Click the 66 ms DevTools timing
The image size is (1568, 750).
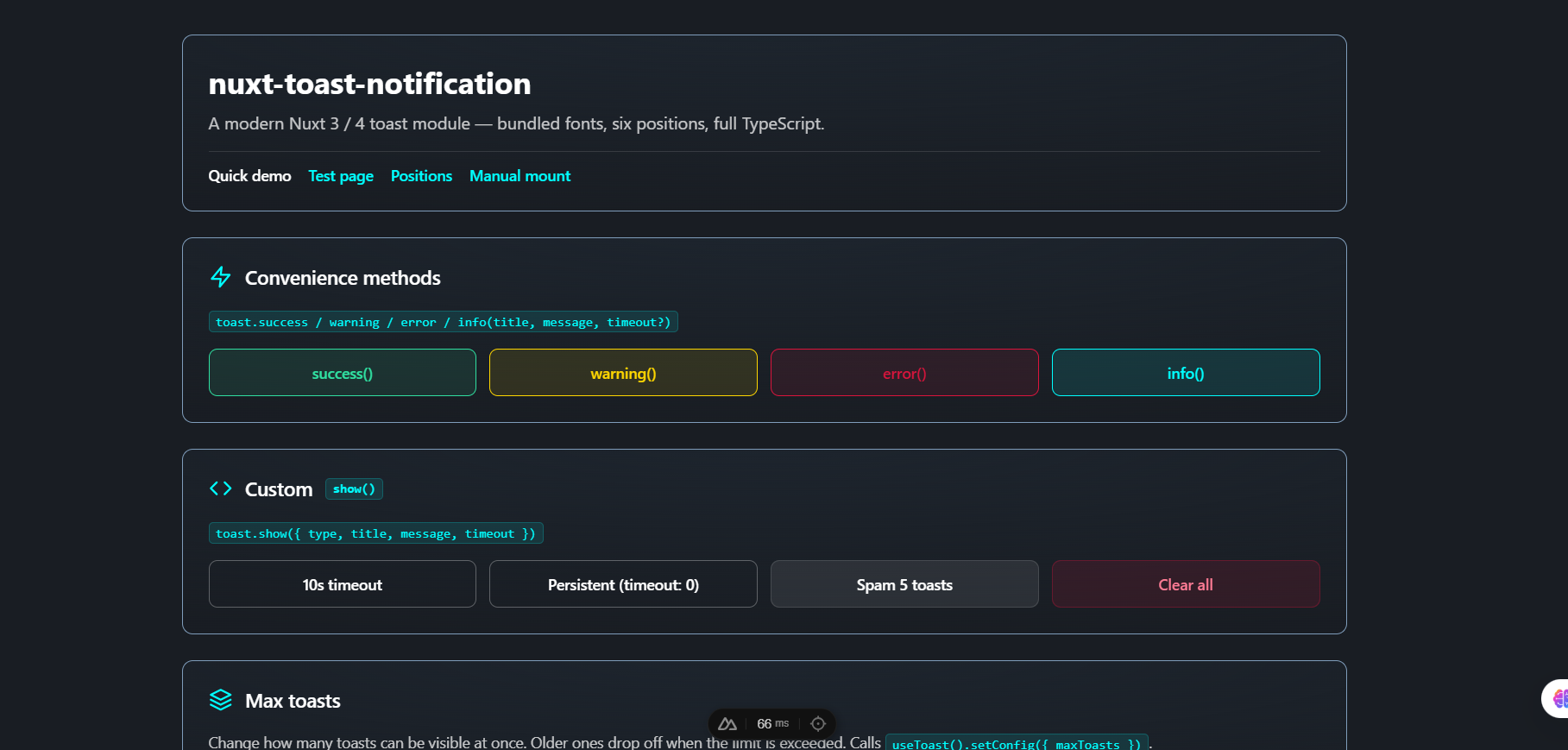pos(772,723)
